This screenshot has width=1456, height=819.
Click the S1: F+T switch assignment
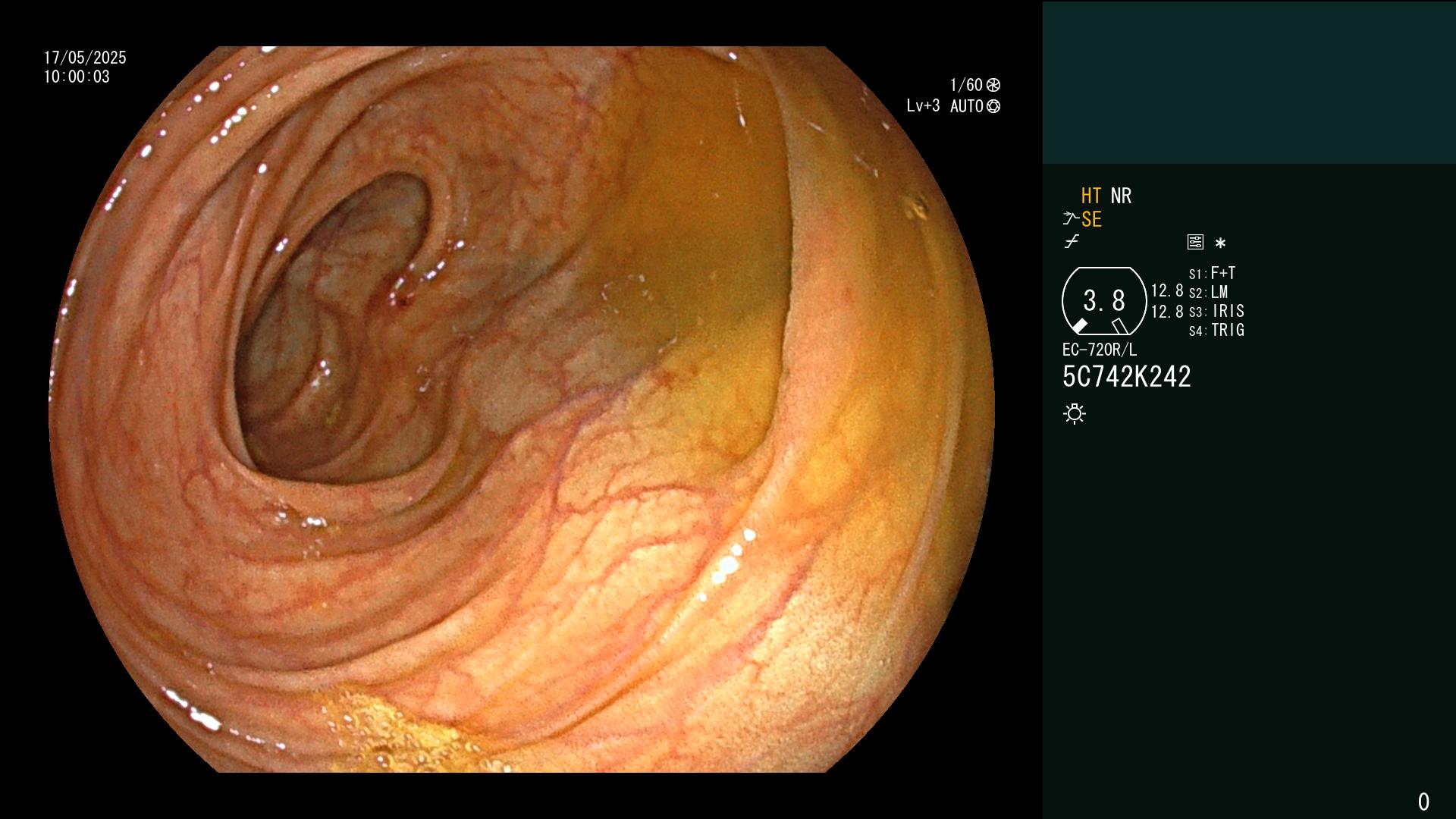(x=1212, y=273)
